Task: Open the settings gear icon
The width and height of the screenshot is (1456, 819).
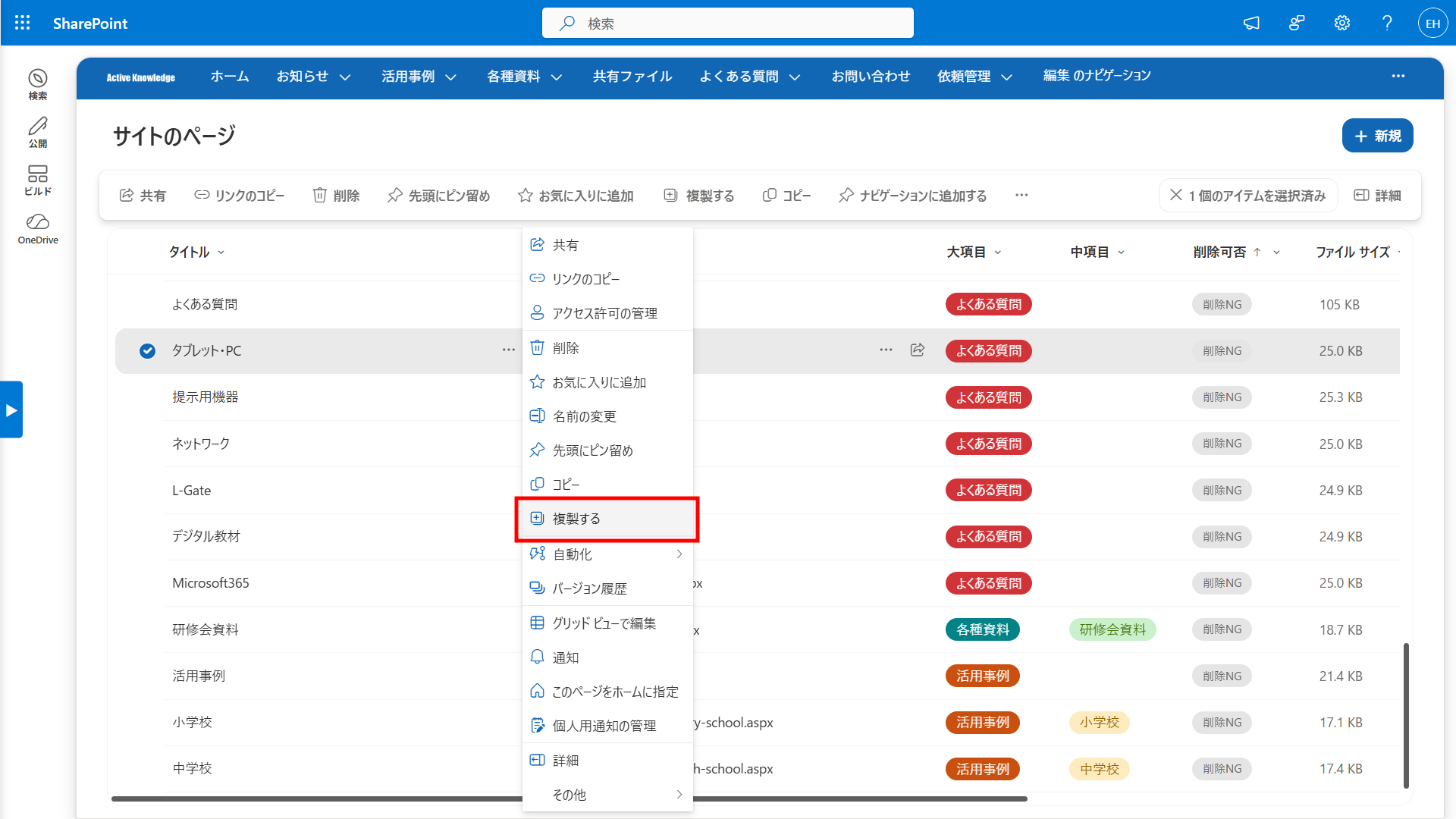Action: (1341, 23)
